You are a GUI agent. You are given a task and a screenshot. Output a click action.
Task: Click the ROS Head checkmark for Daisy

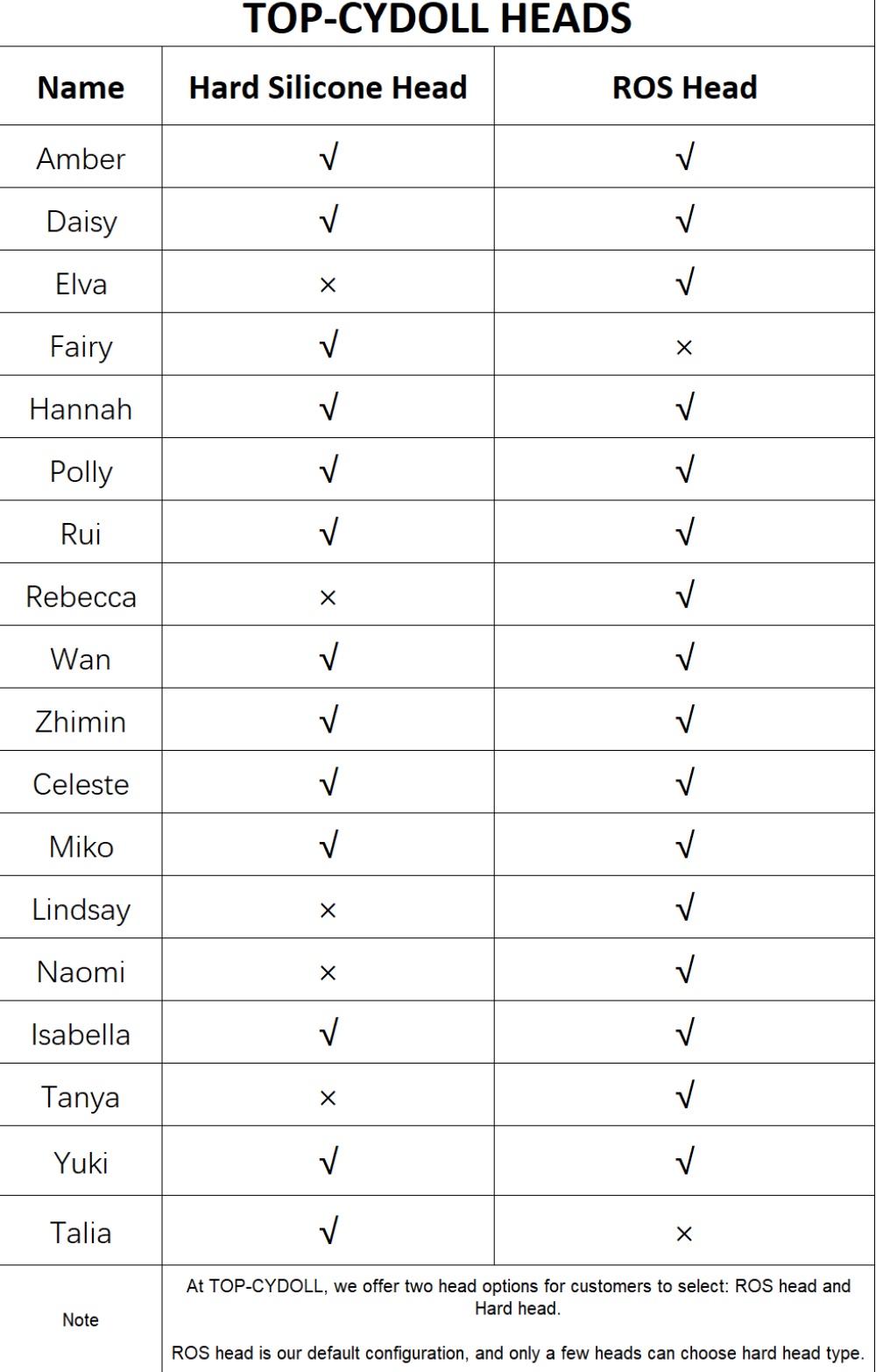(x=685, y=220)
